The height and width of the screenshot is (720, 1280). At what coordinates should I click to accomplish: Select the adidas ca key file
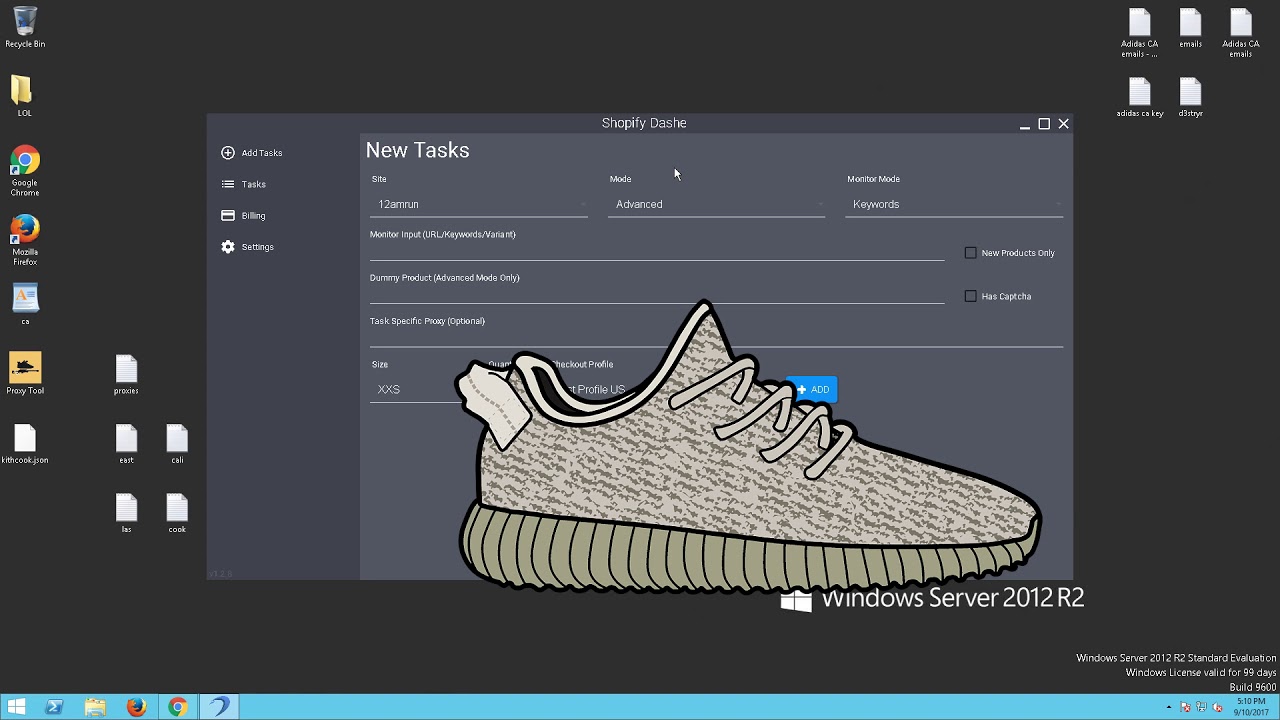pyautogui.click(x=1139, y=97)
